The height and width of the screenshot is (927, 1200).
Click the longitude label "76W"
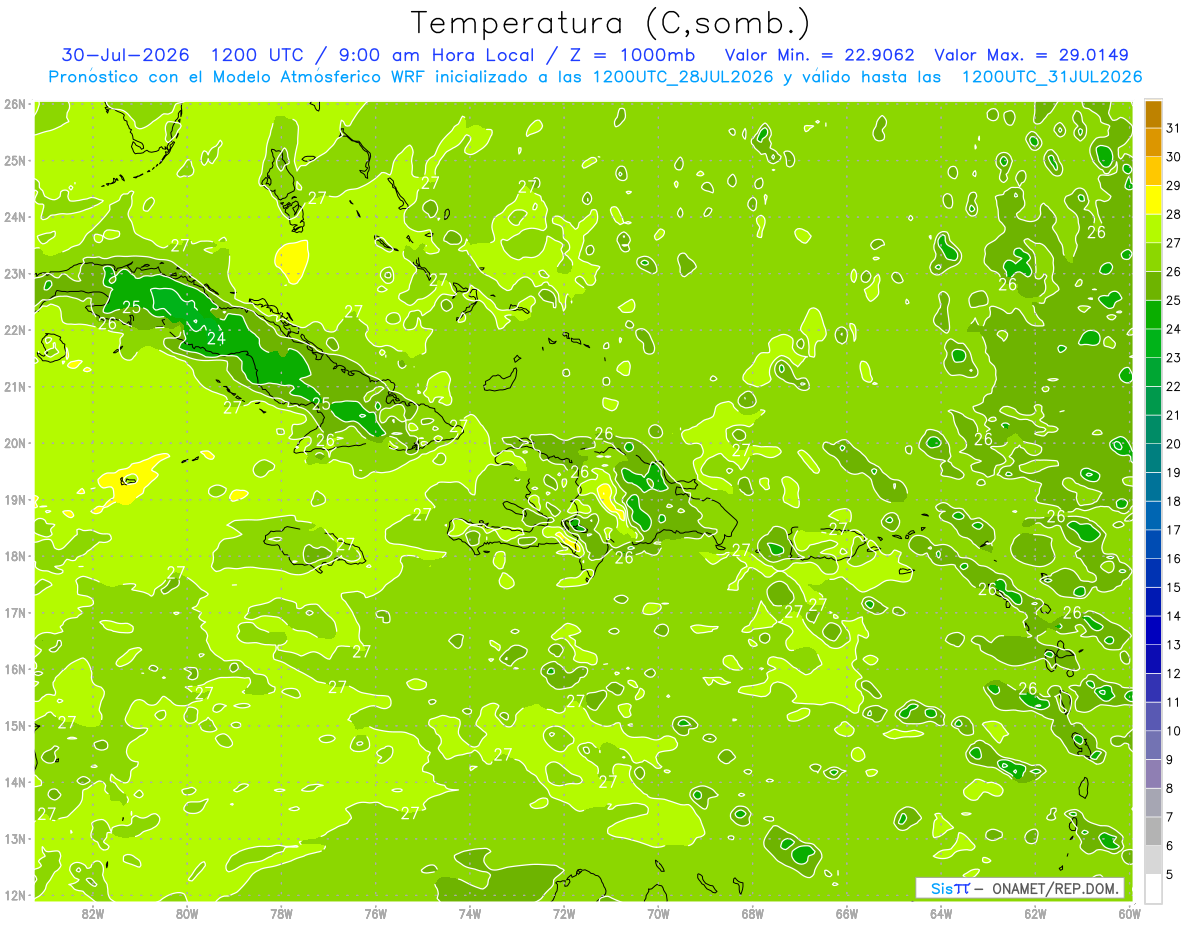point(375,913)
